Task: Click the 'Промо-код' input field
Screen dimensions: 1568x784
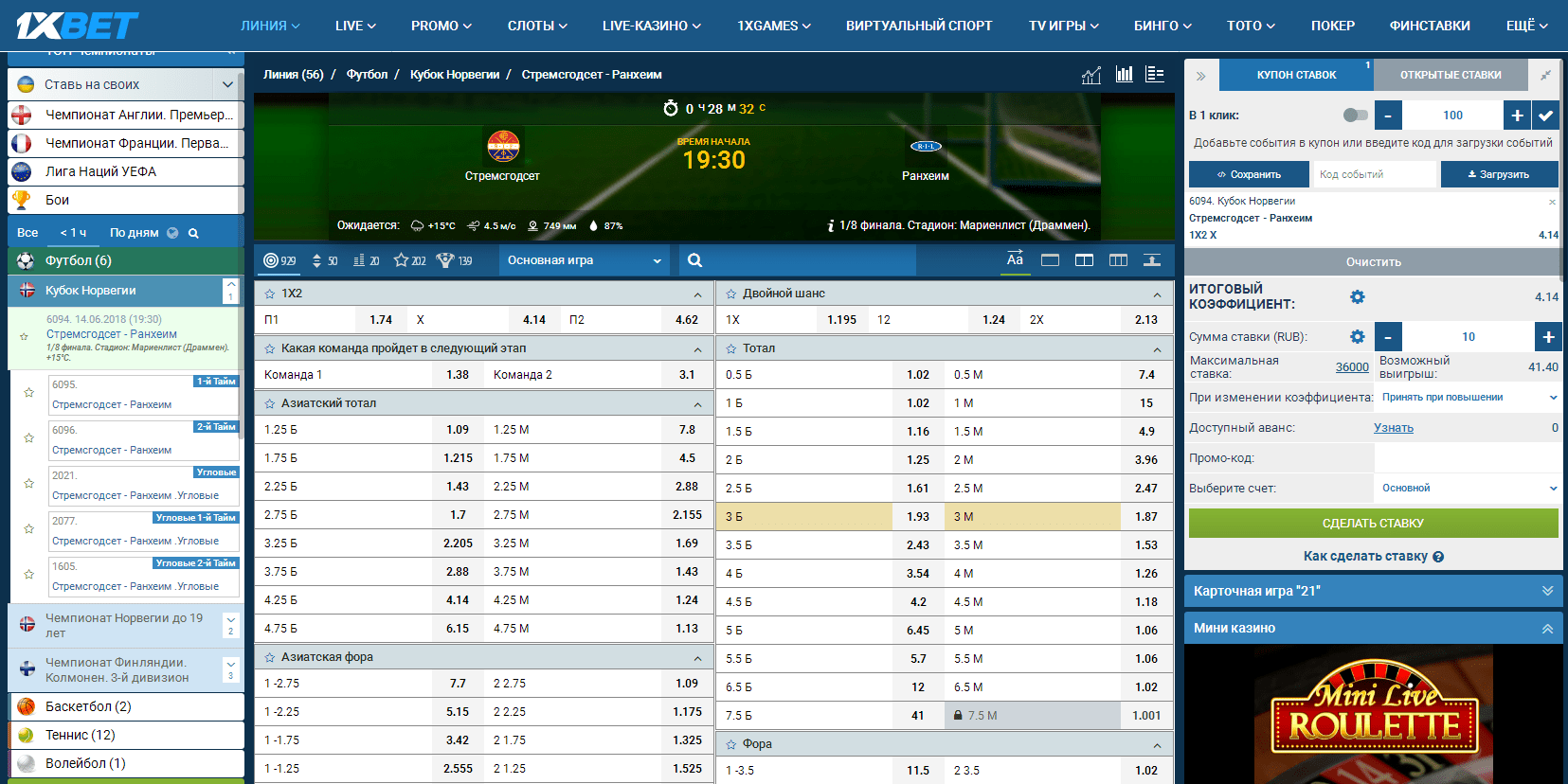Action: (x=1467, y=458)
